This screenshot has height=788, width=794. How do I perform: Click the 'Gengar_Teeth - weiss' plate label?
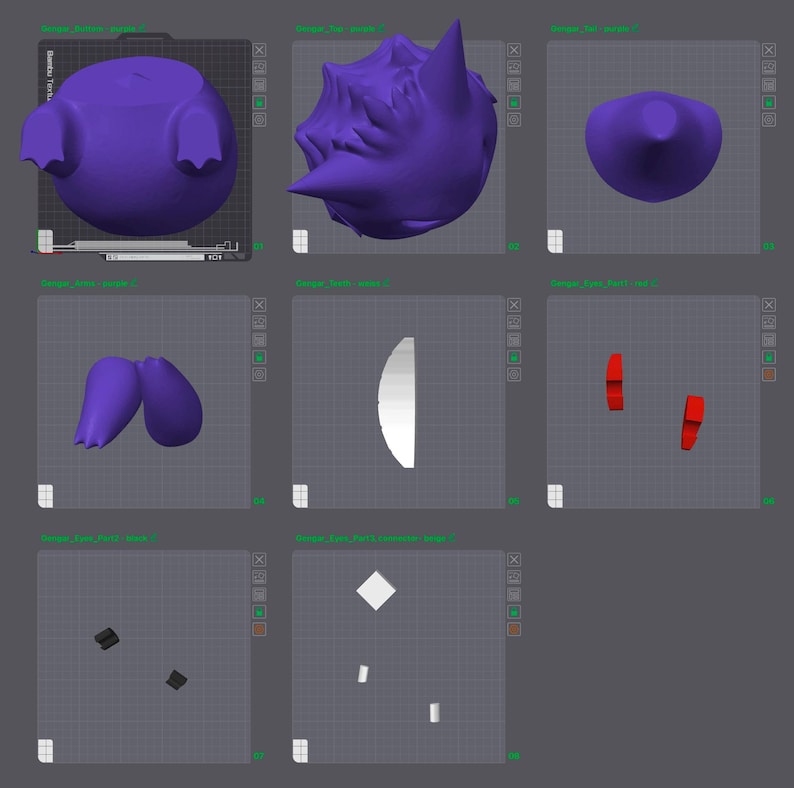pyautogui.click(x=338, y=283)
